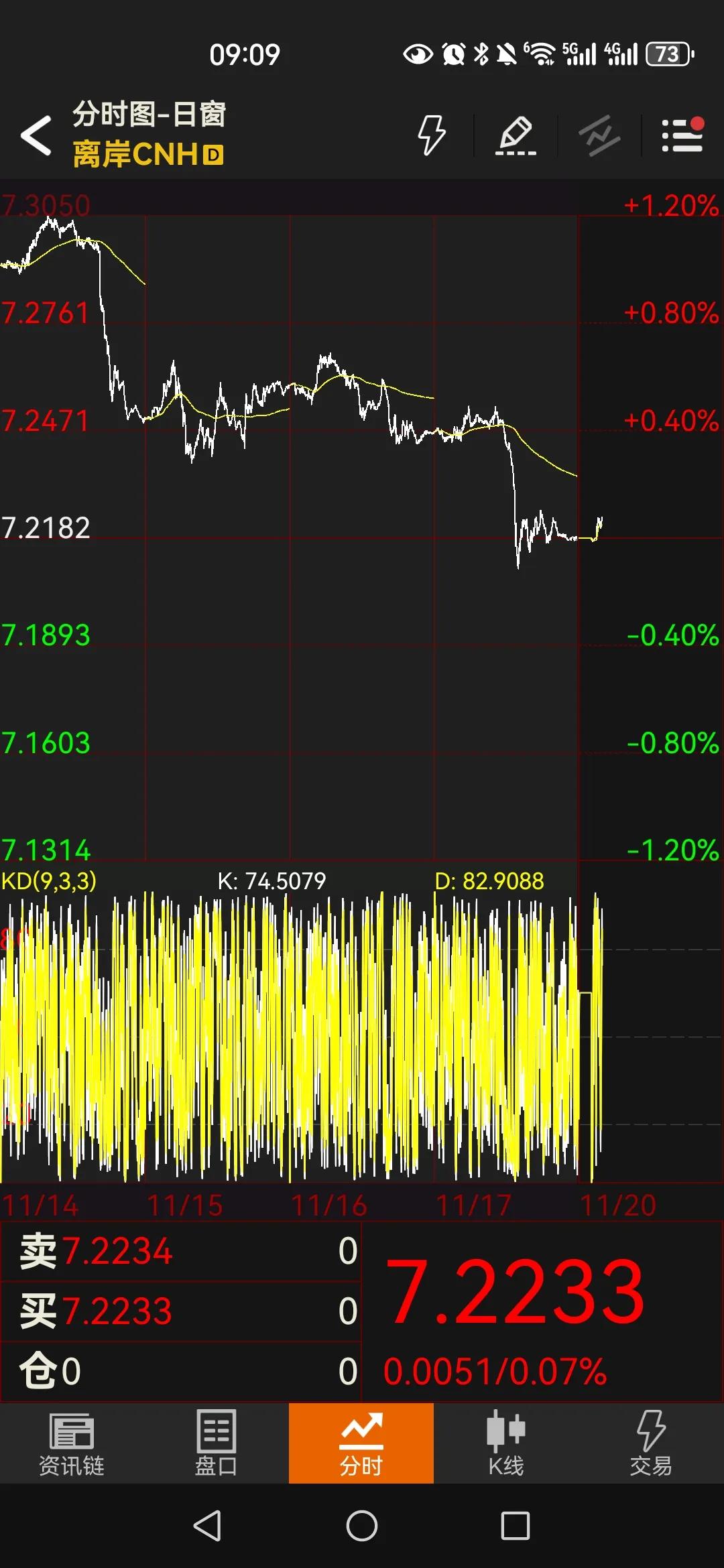Open the pencil drawing tool
The image size is (724, 1568).
click(516, 135)
